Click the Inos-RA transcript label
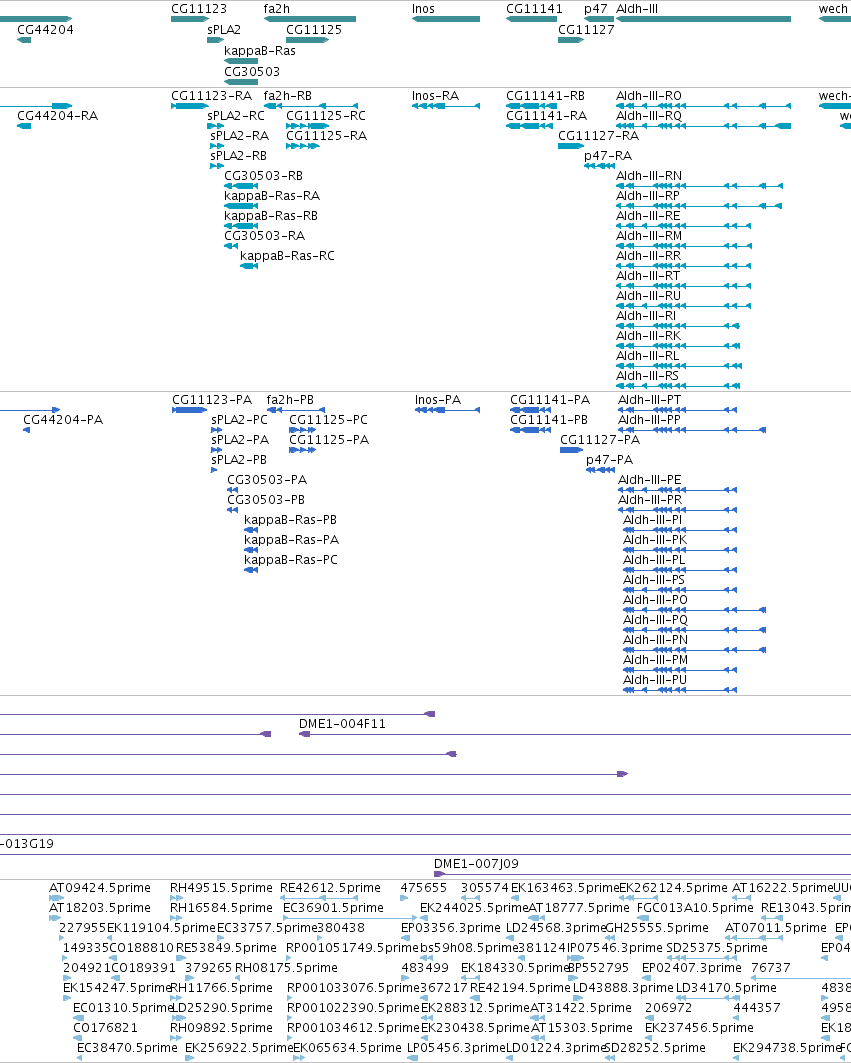Image resolution: width=851 pixels, height=1063 pixels. [435, 96]
